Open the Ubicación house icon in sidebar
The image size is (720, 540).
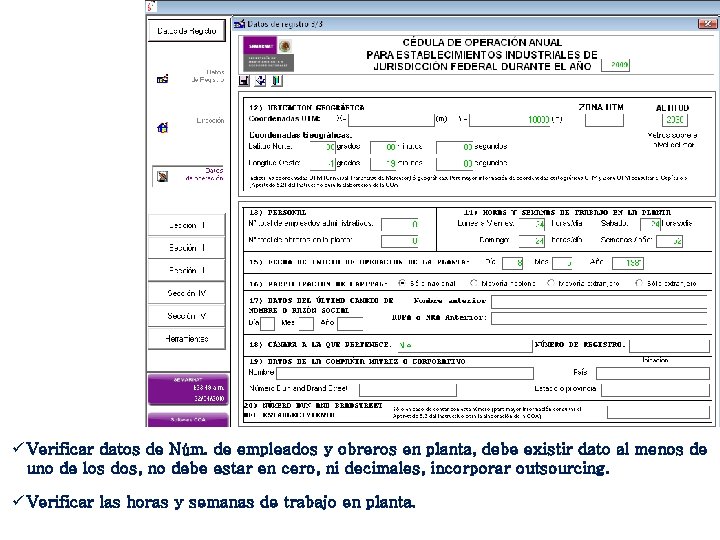point(163,128)
